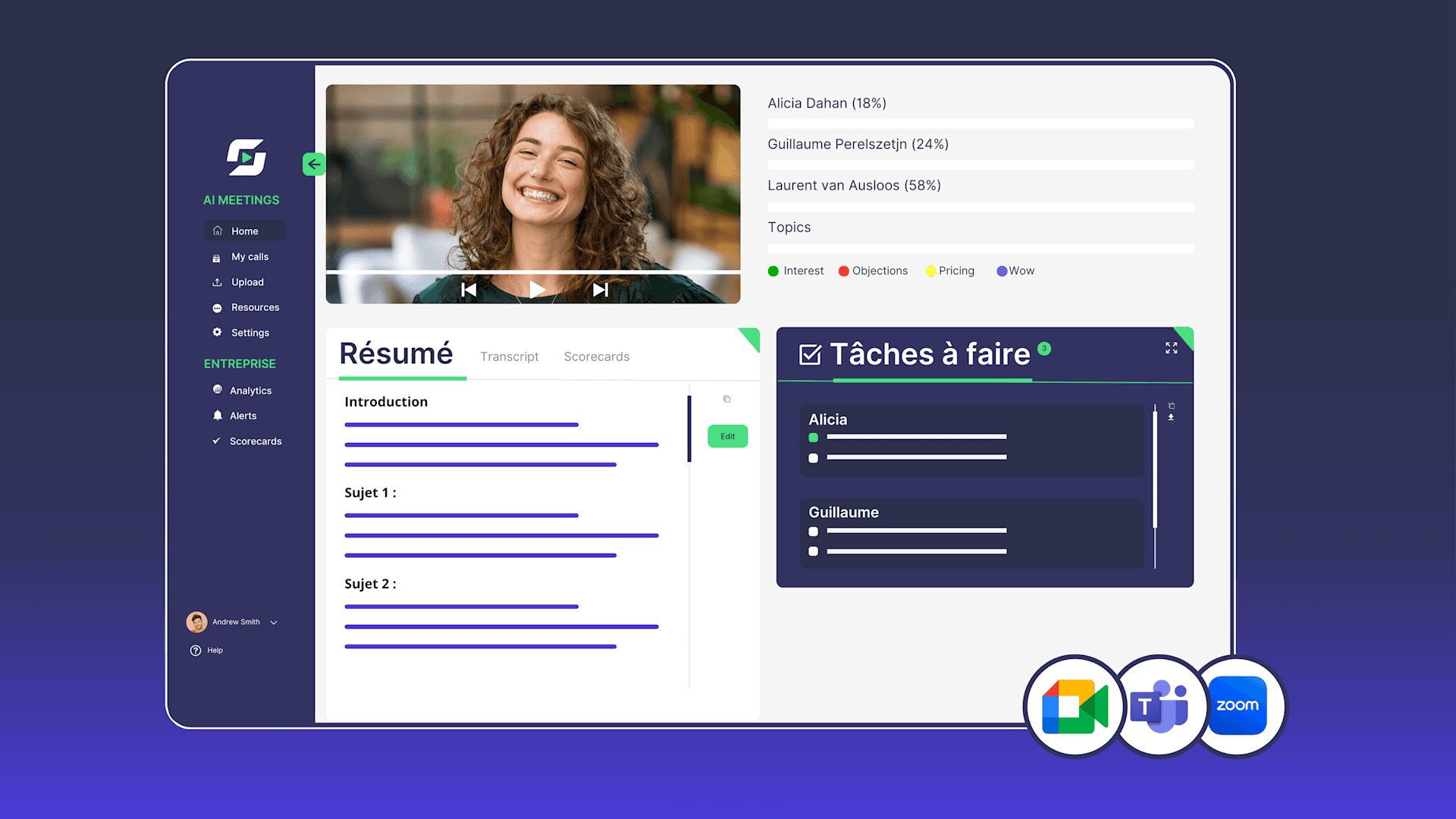
Task: Uncheck Alicia's completed green task
Action: 813,438
